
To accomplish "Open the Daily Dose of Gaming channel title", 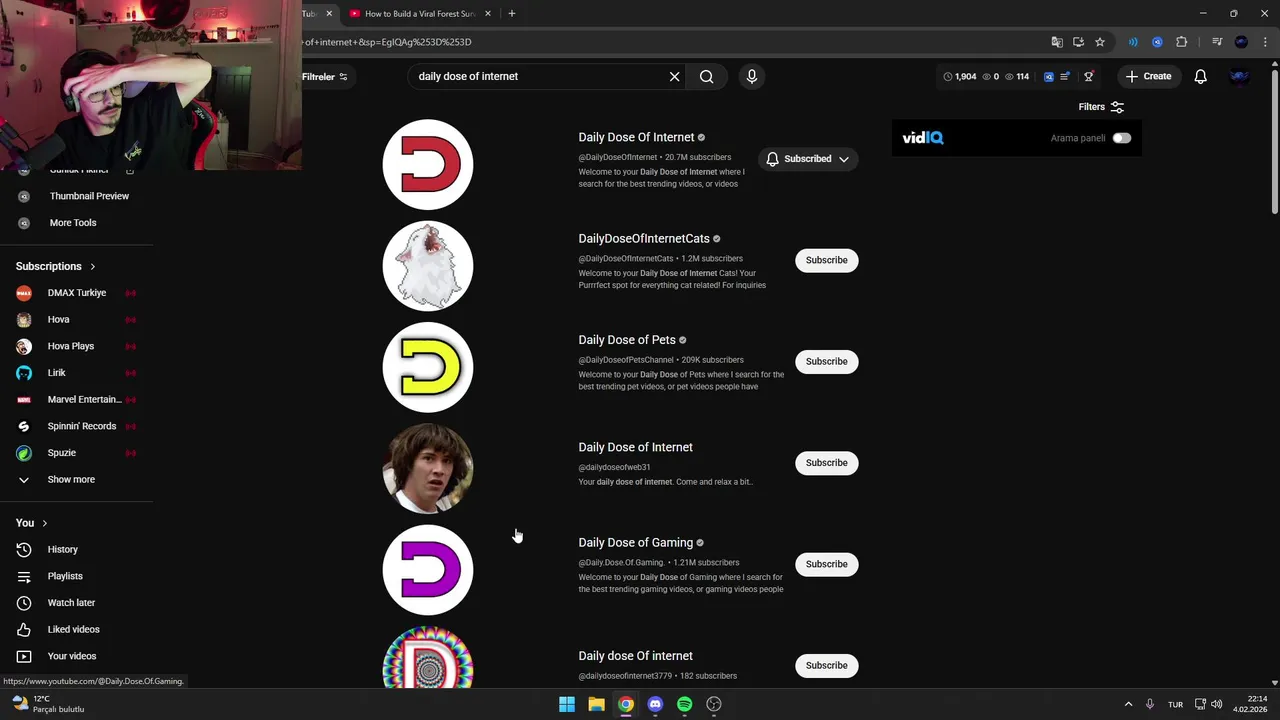I will [x=635, y=543].
